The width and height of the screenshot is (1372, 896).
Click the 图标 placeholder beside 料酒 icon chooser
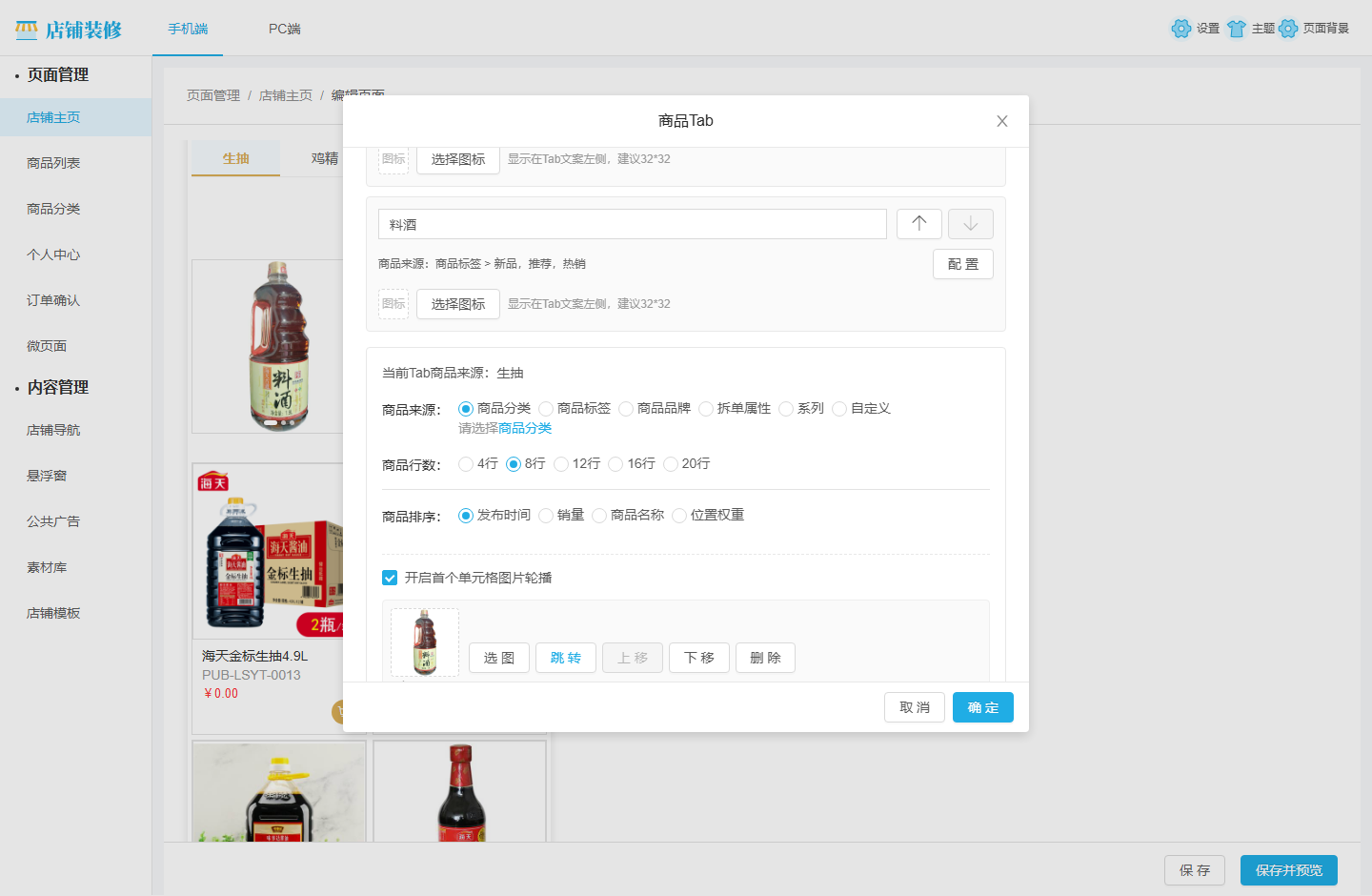pyautogui.click(x=393, y=304)
